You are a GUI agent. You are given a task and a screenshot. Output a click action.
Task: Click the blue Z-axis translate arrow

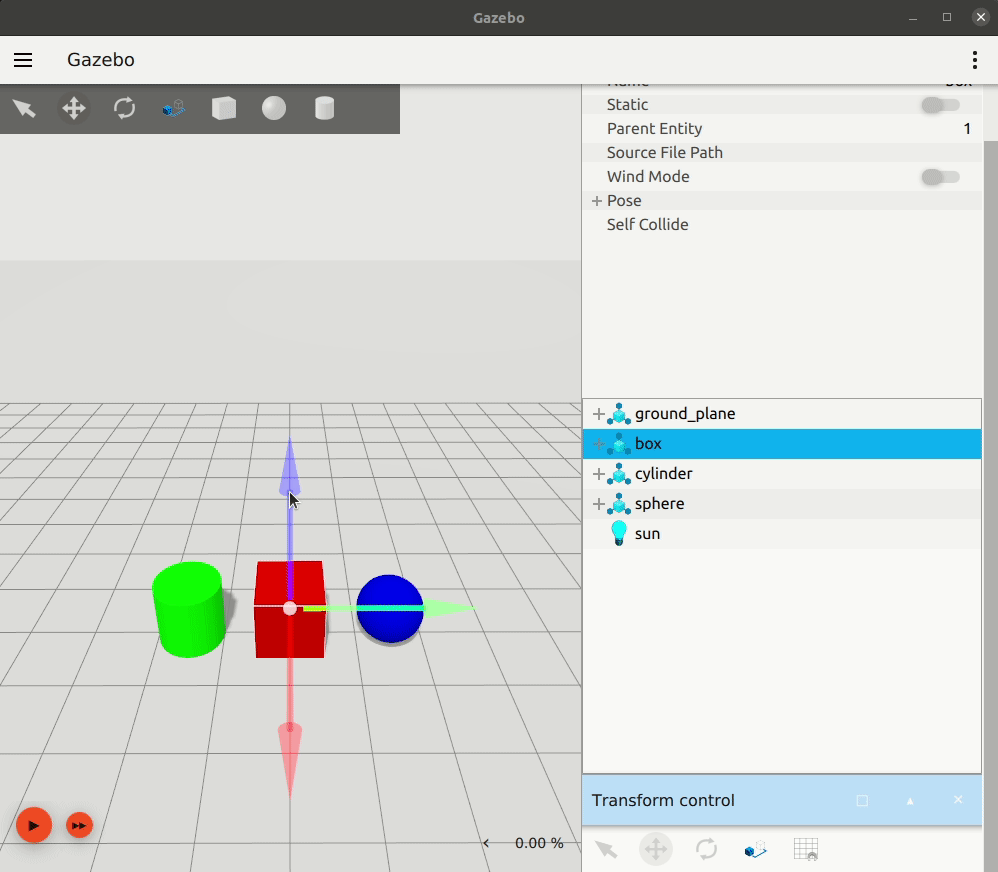(x=290, y=466)
